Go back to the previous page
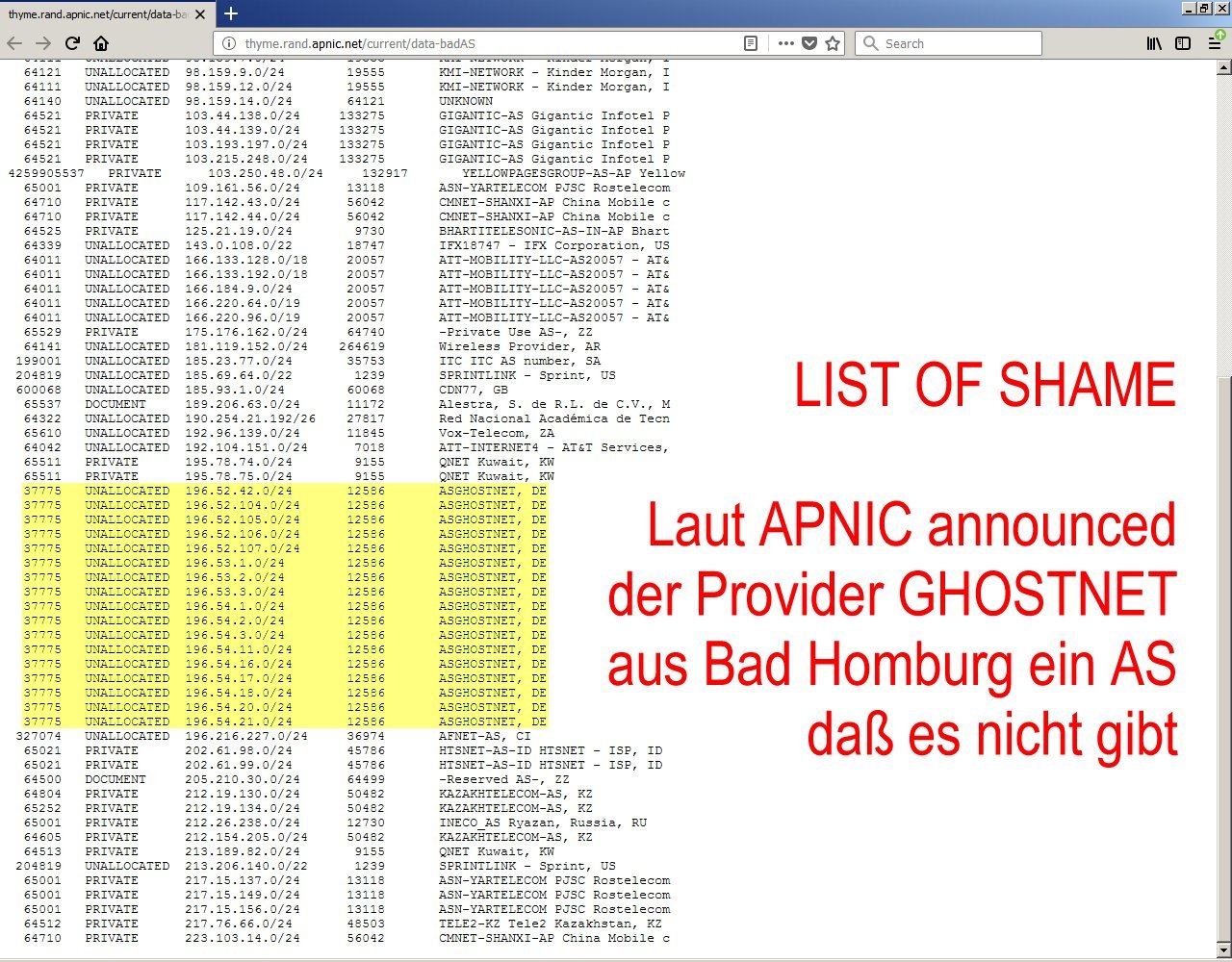 click(x=14, y=43)
